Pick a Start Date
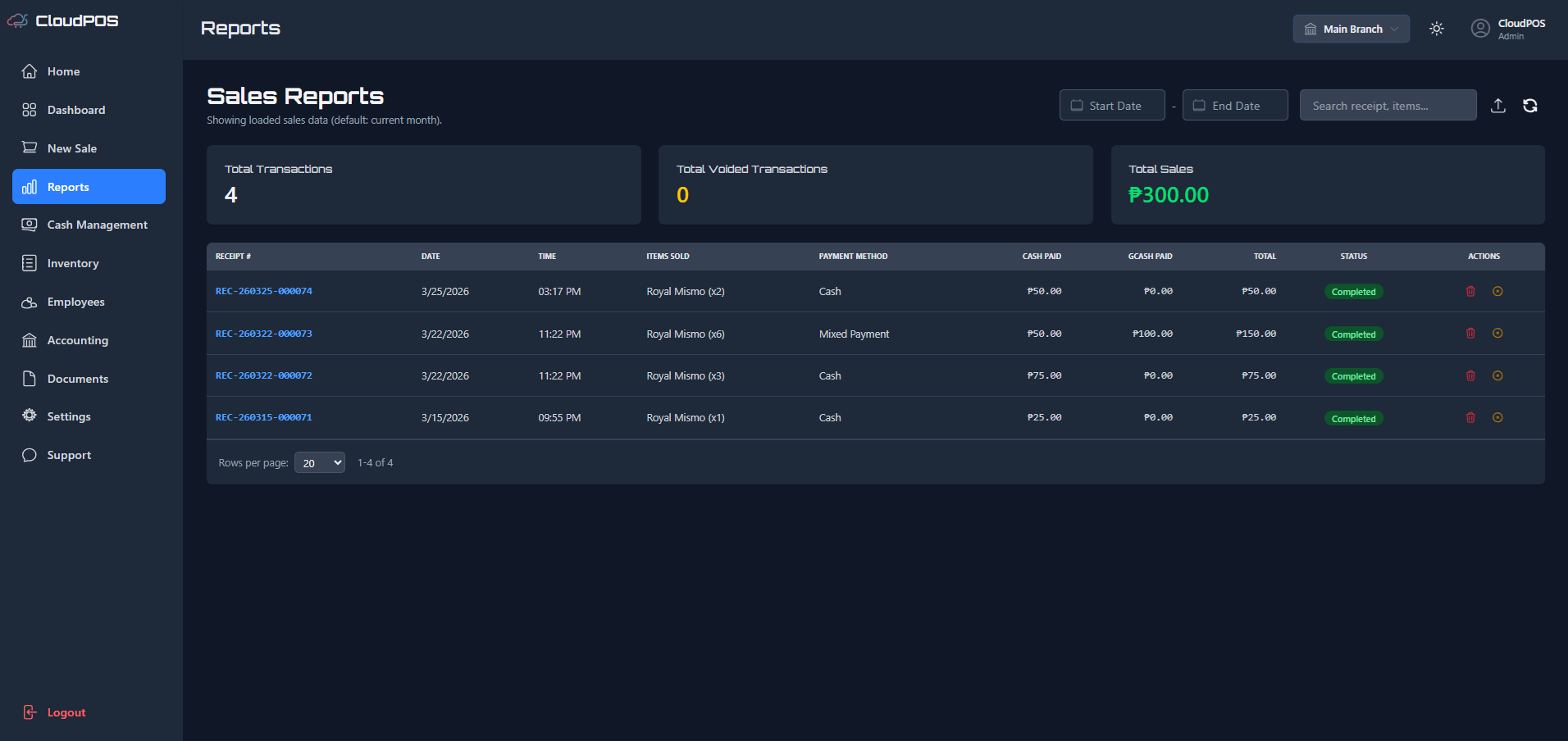Image resolution: width=1568 pixels, height=741 pixels. pos(1112,105)
